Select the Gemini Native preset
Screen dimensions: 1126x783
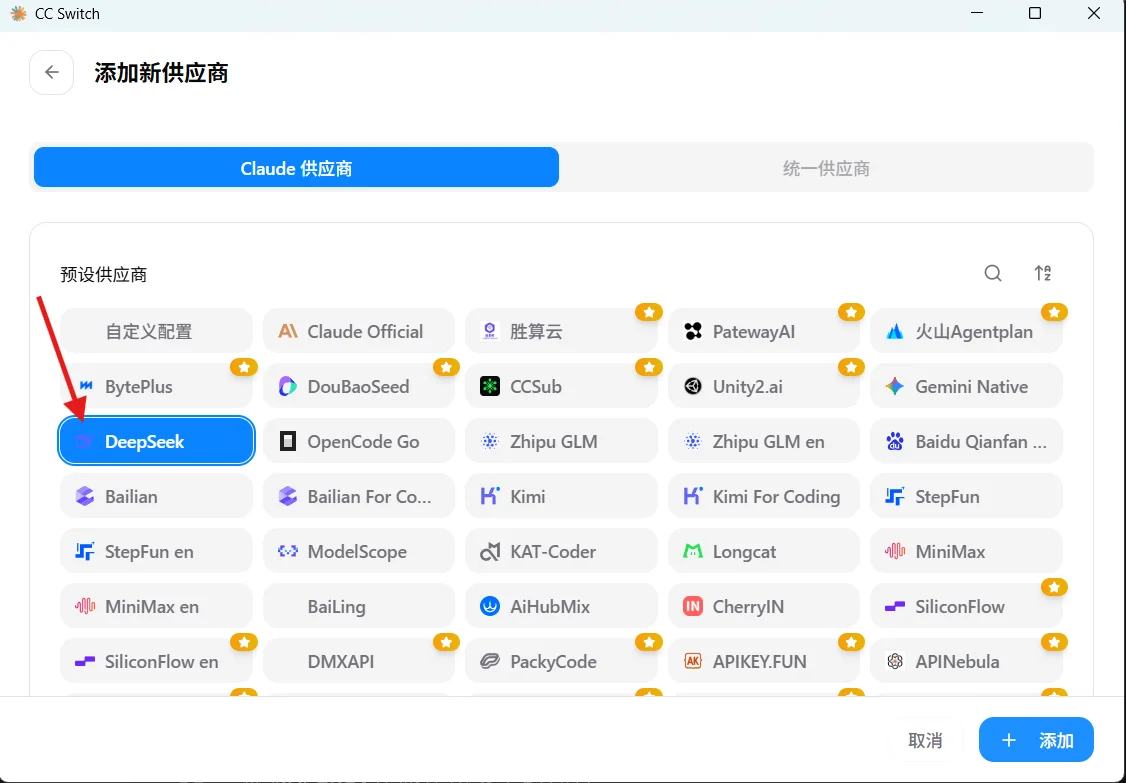(967, 386)
